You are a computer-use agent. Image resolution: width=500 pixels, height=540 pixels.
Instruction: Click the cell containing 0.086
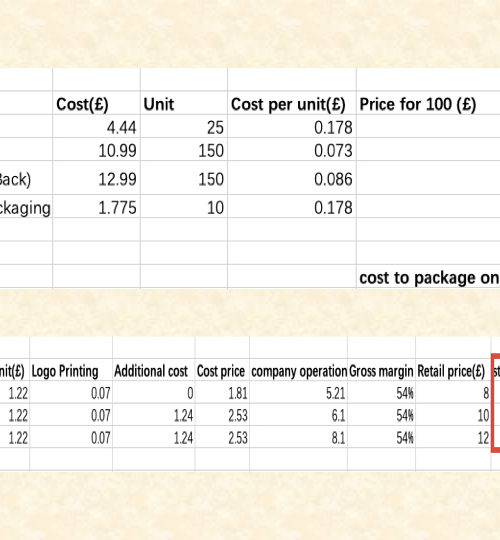292,178
